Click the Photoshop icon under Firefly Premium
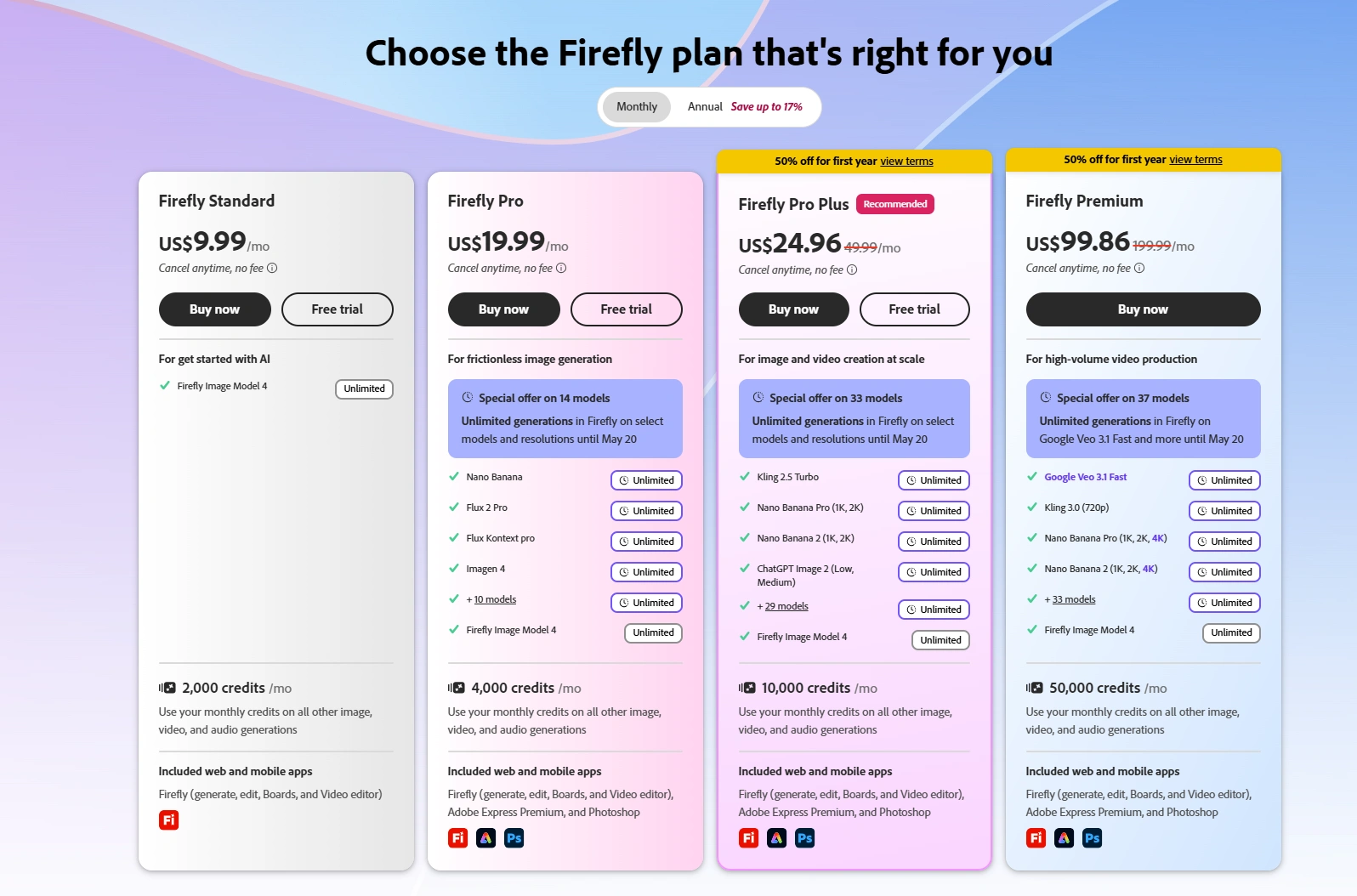Image resolution: width=1357 pixels, height=896 pixels. (x=1093, y=838)
